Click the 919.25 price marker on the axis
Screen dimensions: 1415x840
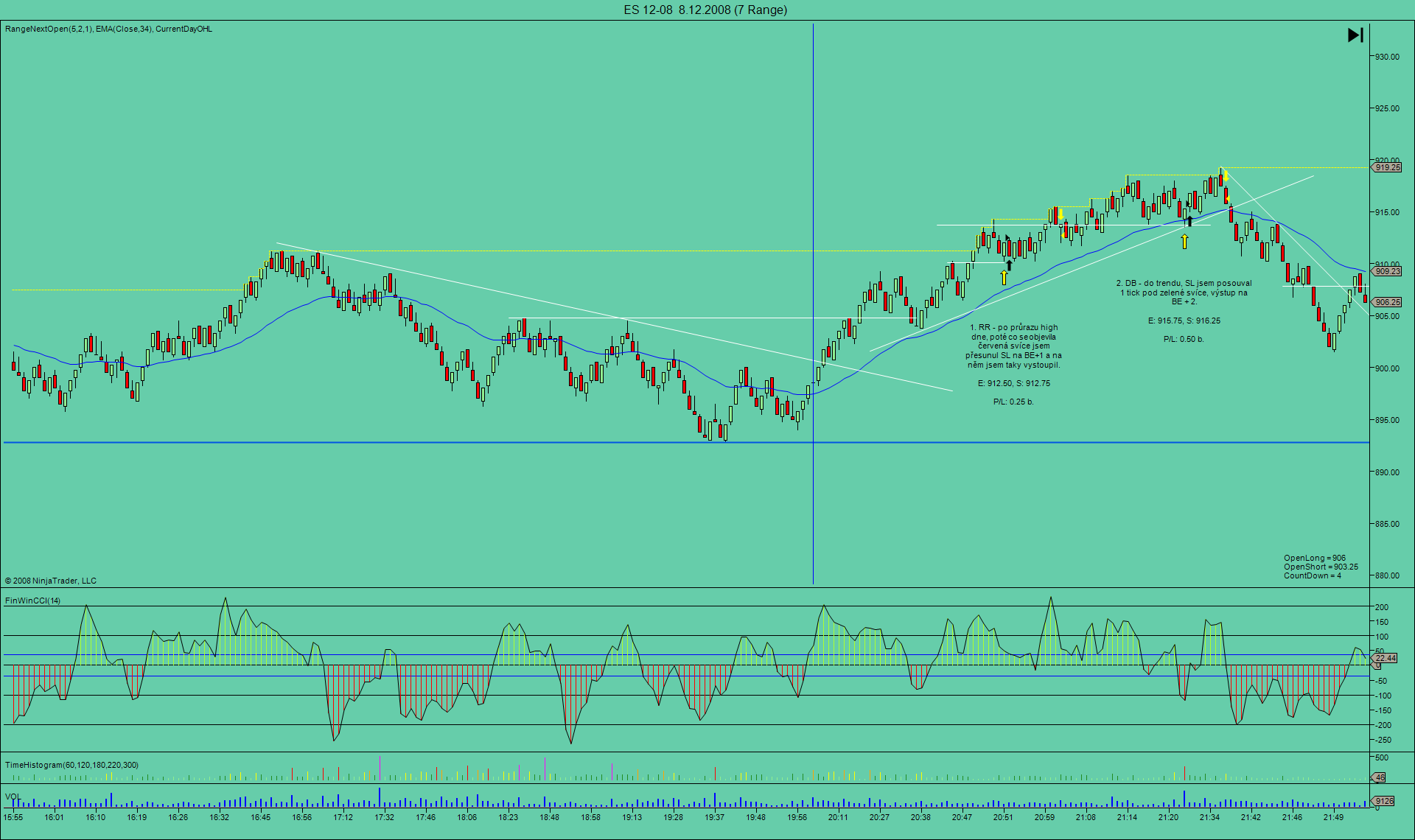(x=1387, y=167)
